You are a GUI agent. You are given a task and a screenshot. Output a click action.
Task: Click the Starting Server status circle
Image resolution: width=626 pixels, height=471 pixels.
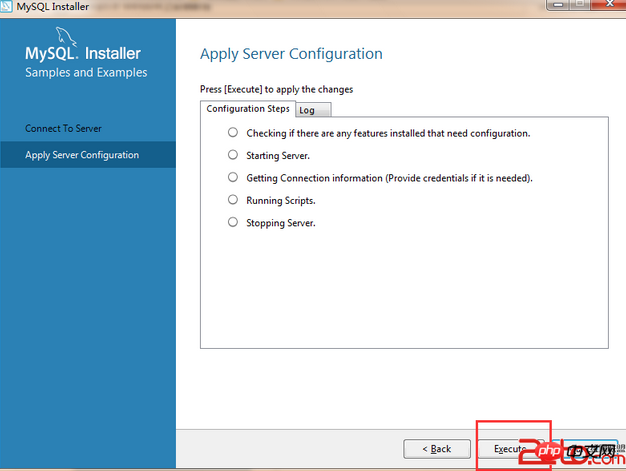(x=233, y=154)
